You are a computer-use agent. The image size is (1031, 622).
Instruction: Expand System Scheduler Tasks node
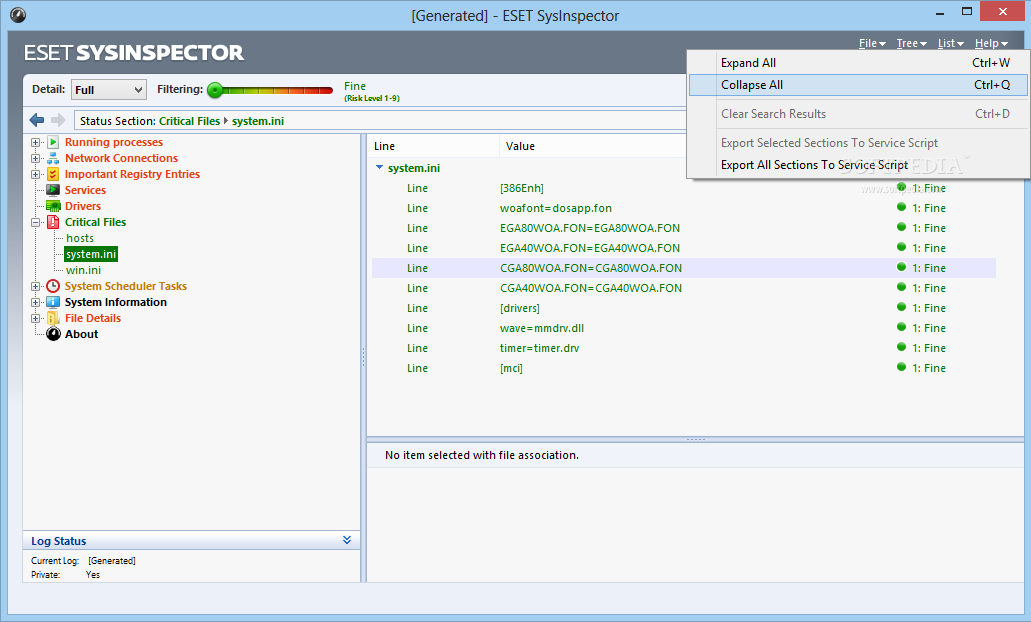pos(36,286)
